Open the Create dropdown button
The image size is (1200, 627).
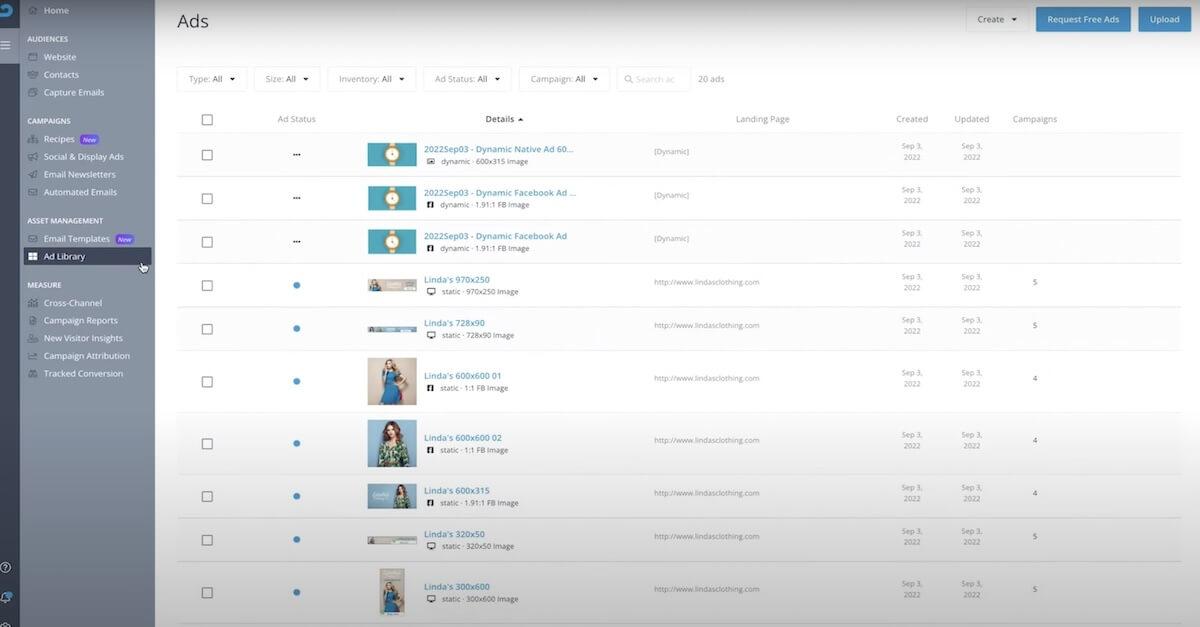[996, 19]
